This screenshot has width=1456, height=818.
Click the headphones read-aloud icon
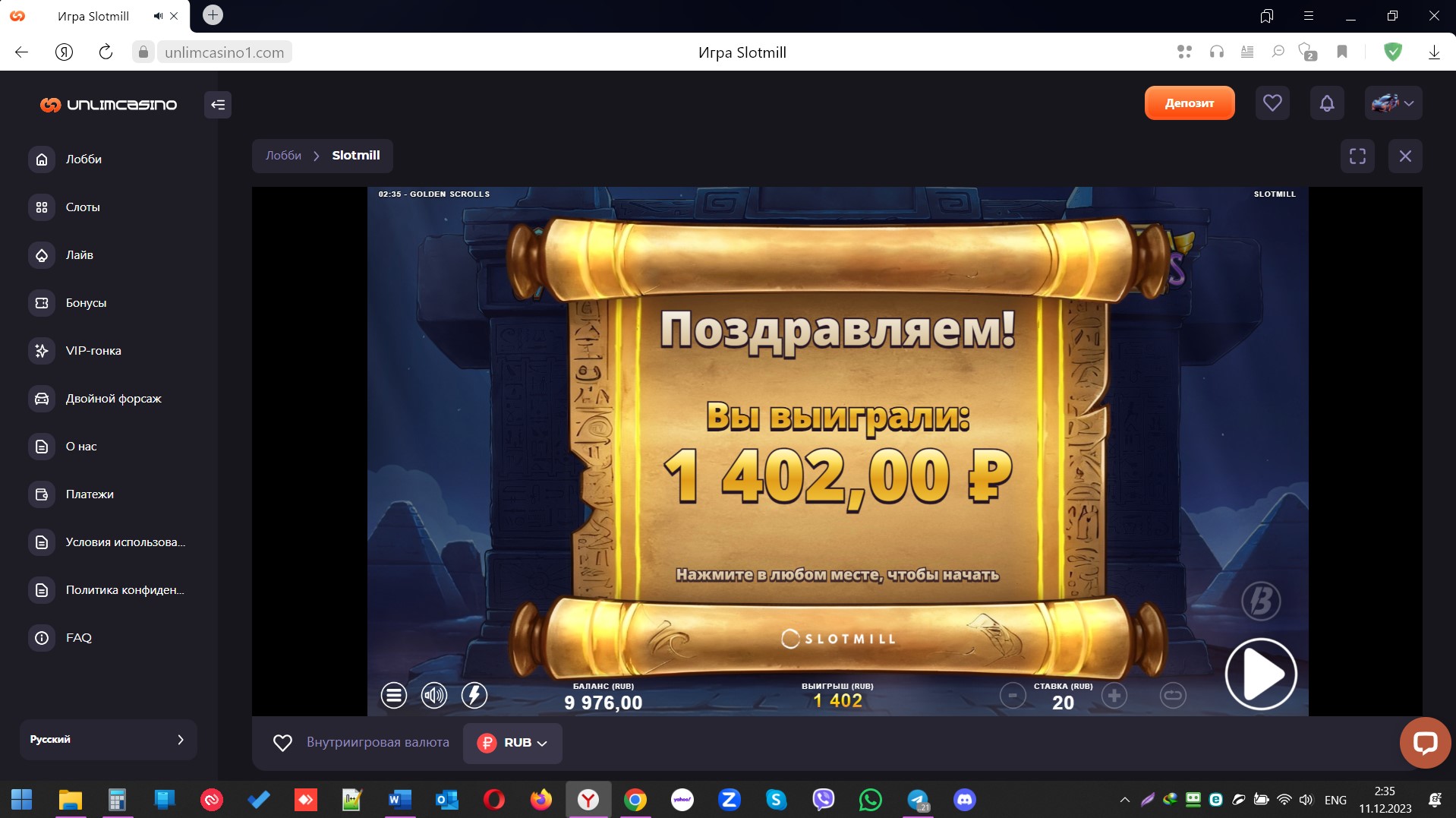(1217, 52)
